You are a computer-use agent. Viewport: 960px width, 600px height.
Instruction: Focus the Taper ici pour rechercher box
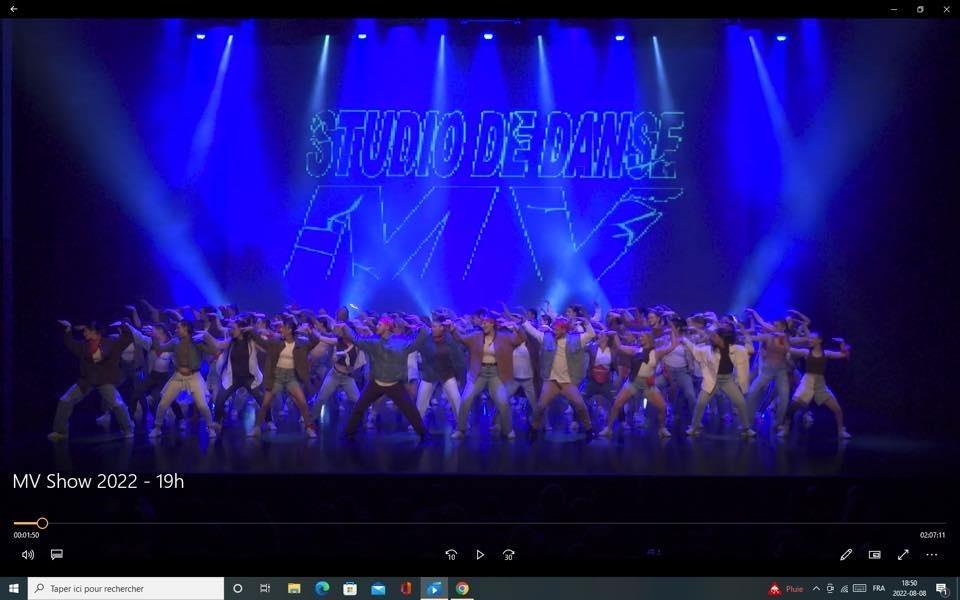click(126, 588)
